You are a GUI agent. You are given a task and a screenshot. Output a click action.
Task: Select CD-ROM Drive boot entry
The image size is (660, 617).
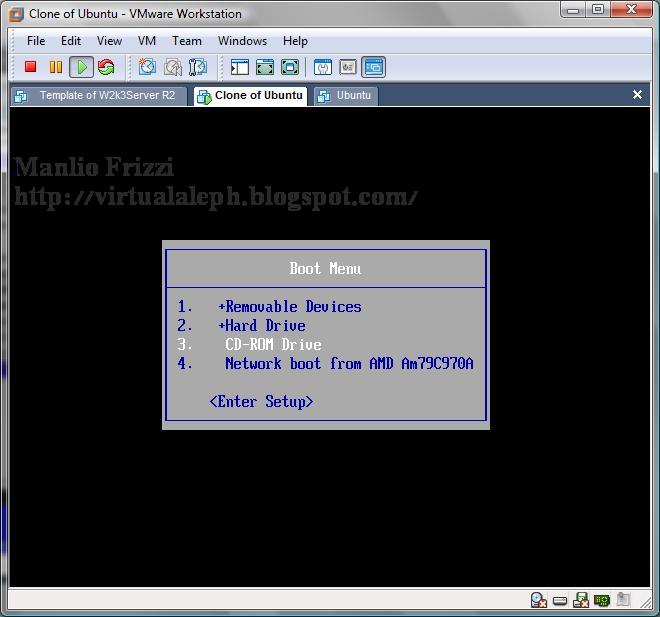[x=273, y=345]
